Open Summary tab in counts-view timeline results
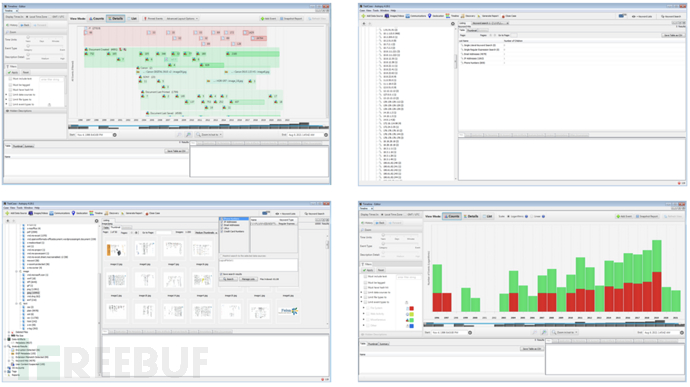The height and width of the screenshot is (387, 690). tap(384, 344)
